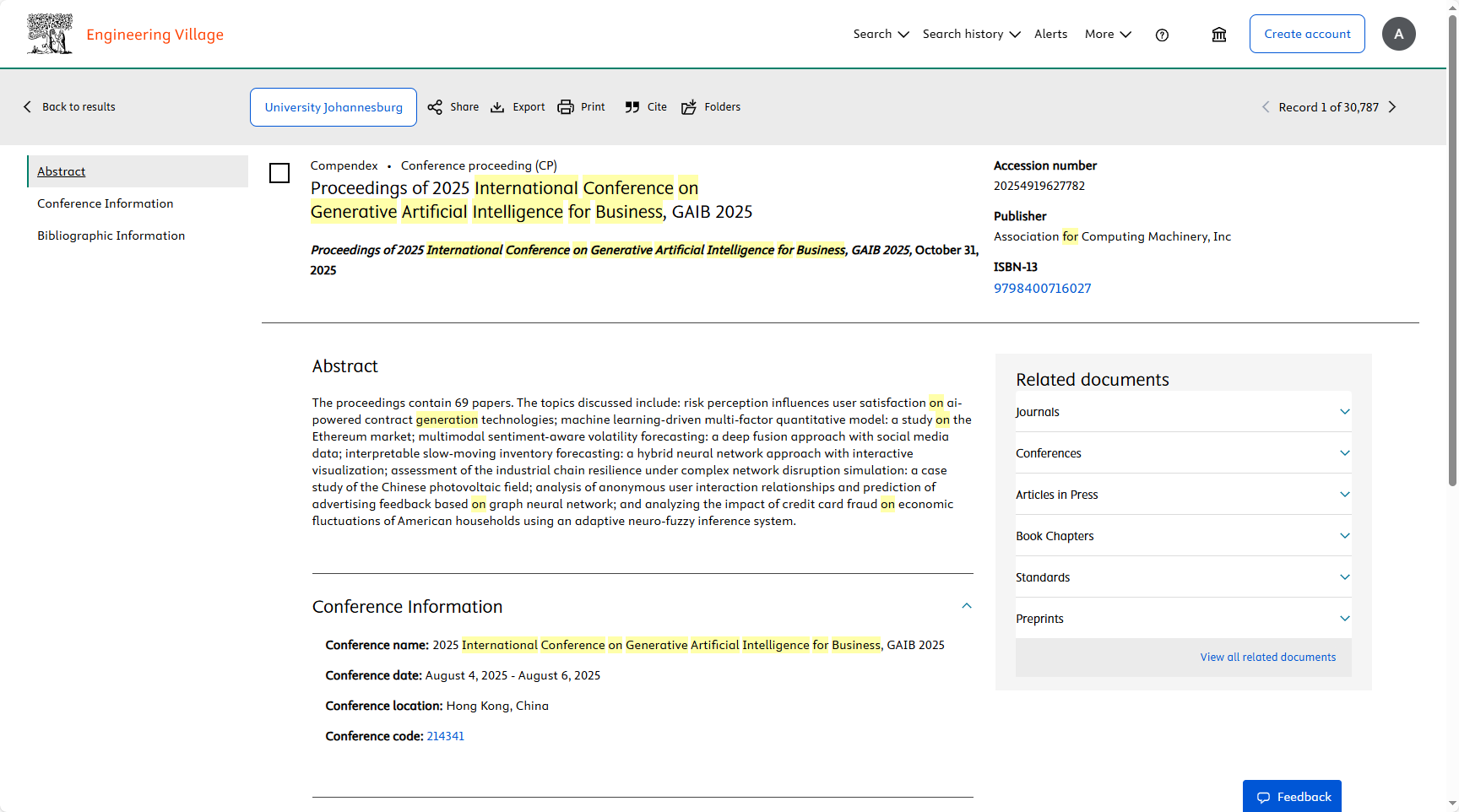Open the Folders icon
The width and height of the screenshot is (1459, 812).
point(689,107)
